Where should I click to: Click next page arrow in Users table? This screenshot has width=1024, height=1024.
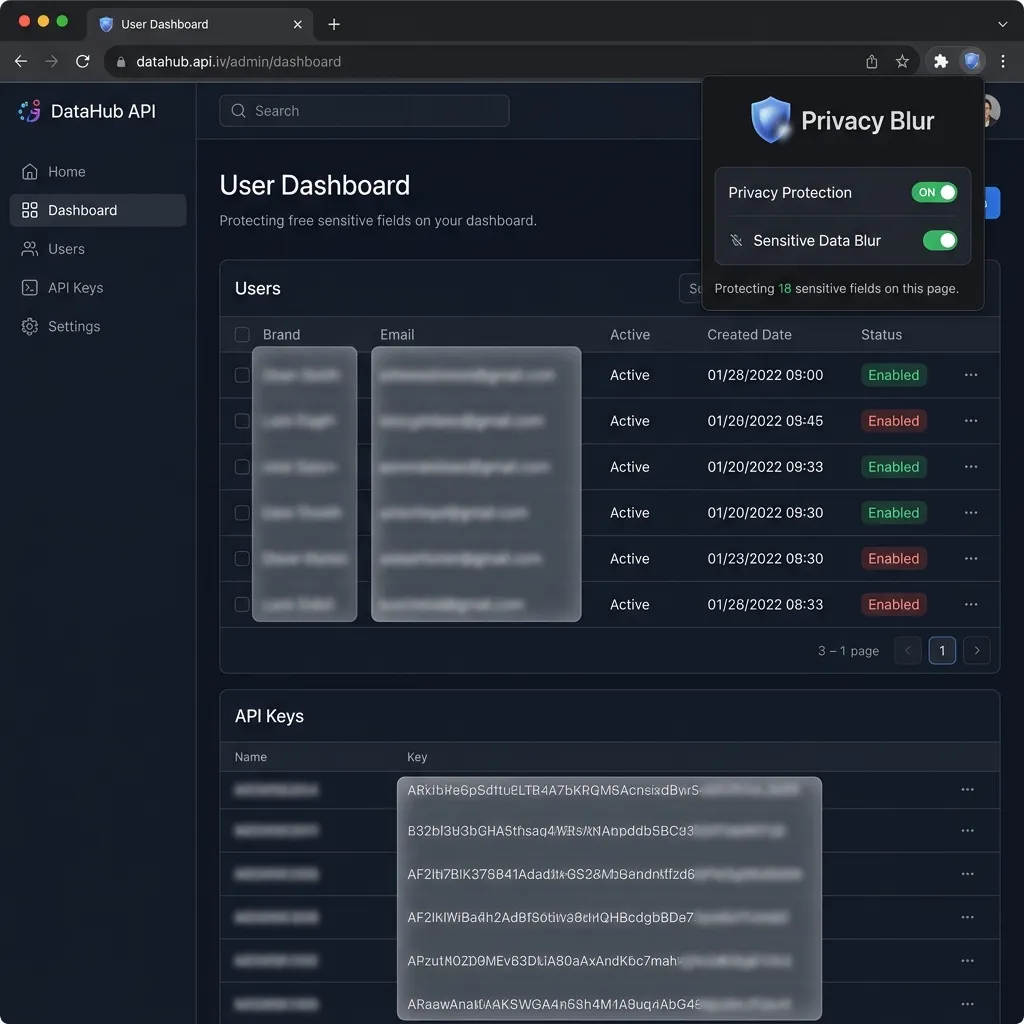pos(977,650)
